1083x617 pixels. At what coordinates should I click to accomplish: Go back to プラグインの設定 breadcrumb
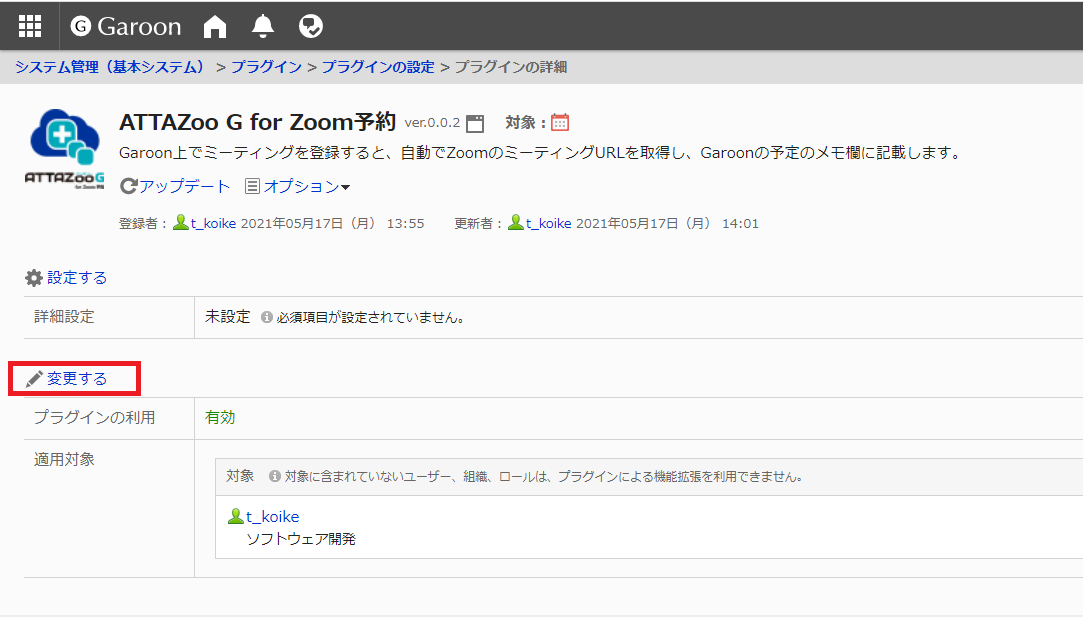[378, 67]
